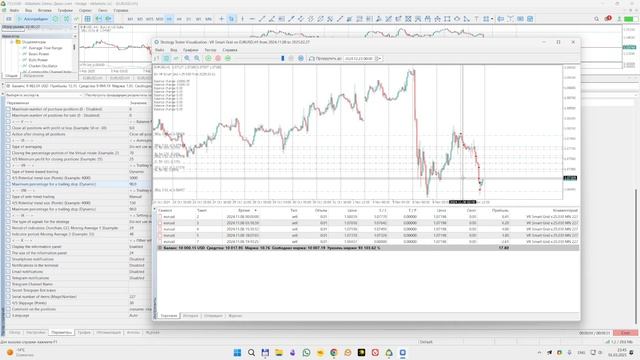Tick the 'Smartphone notifications' parameter checkbox
Image resolution: width=640 pixels, height=360 pixels.
click(8, 259)
